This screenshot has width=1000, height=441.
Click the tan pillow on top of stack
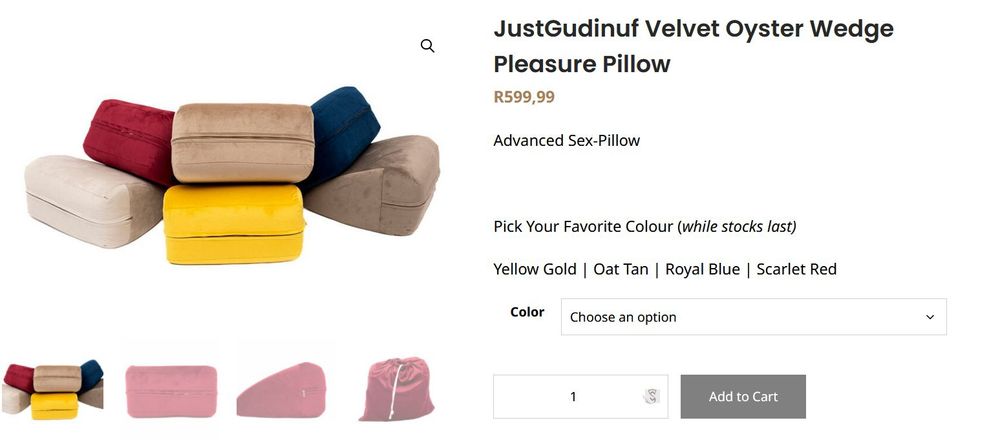click(242, 143)
